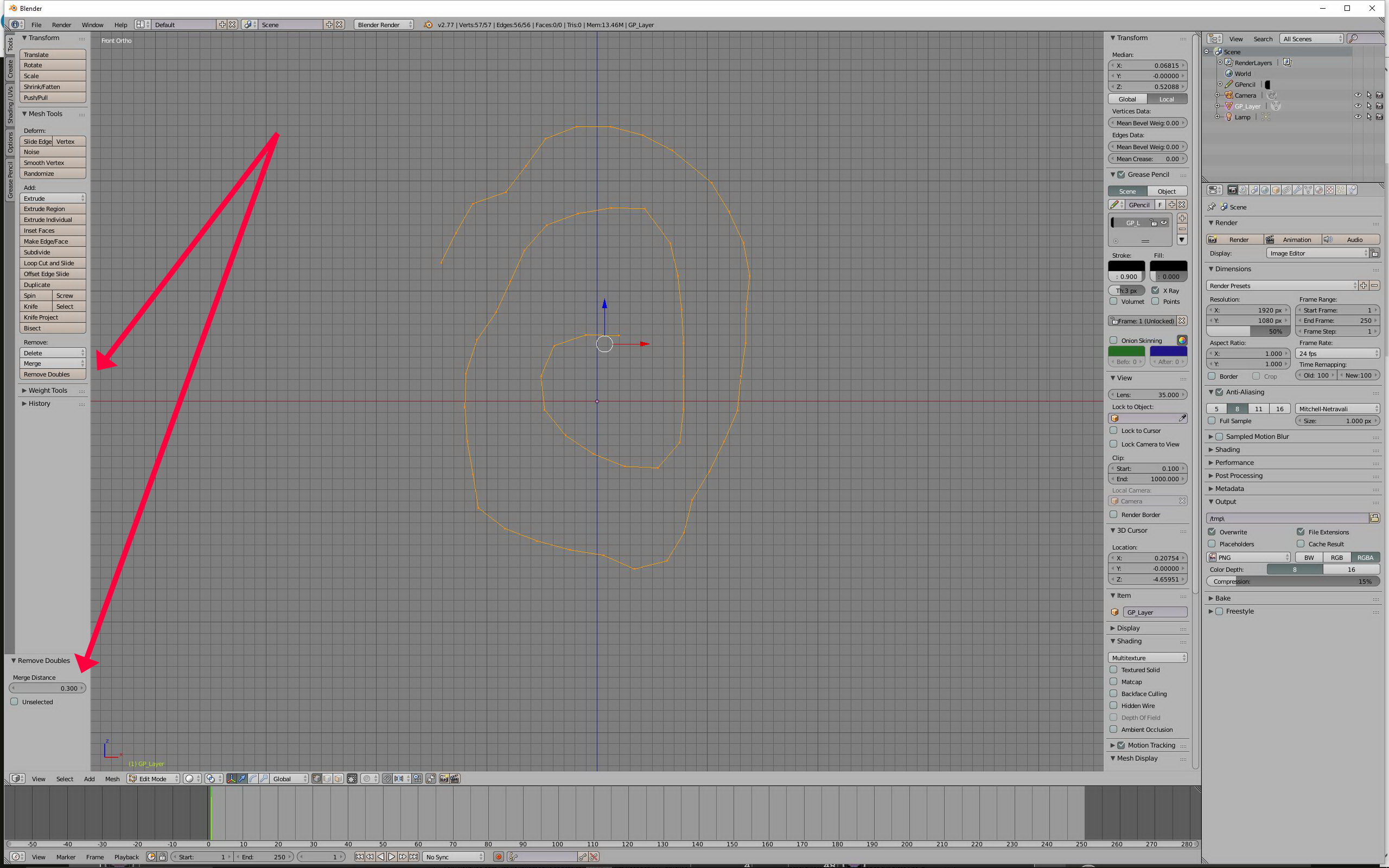Open the World properties tab icon
Screen dimensions: 1389x868
point(1264,190)
